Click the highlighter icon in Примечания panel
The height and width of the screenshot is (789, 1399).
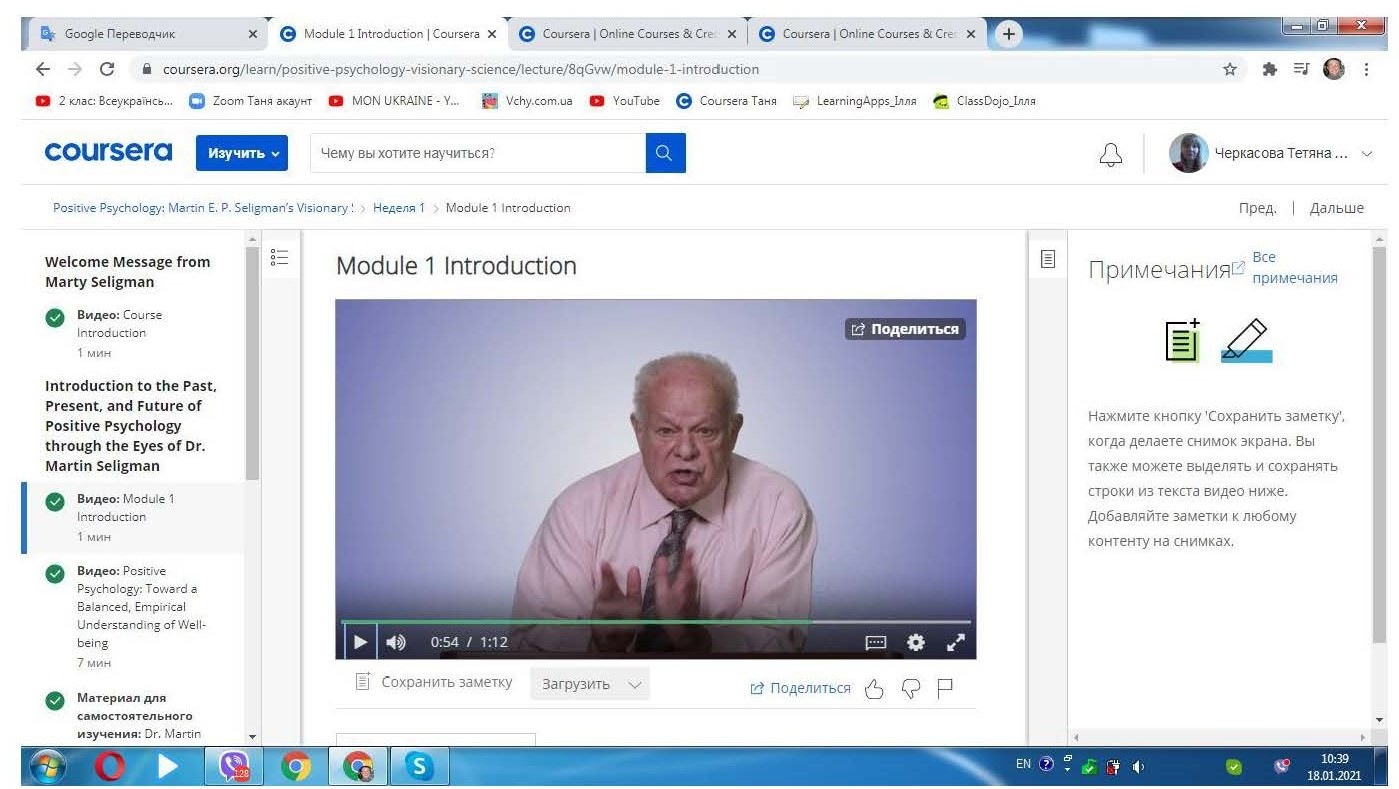(1246, 340)
